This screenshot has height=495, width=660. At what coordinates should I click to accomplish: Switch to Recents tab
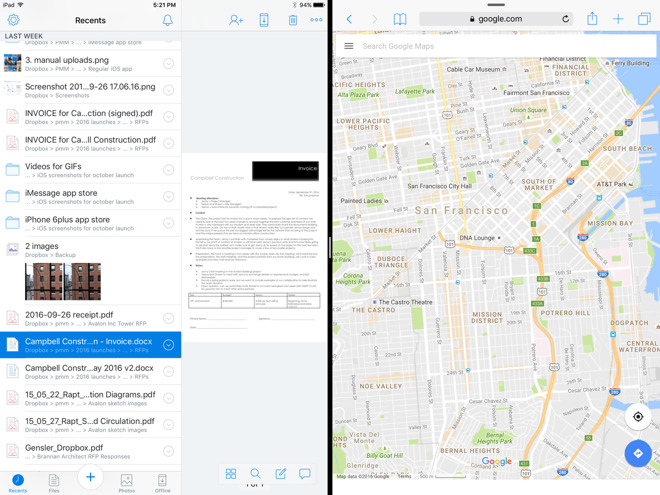(18, 483)
